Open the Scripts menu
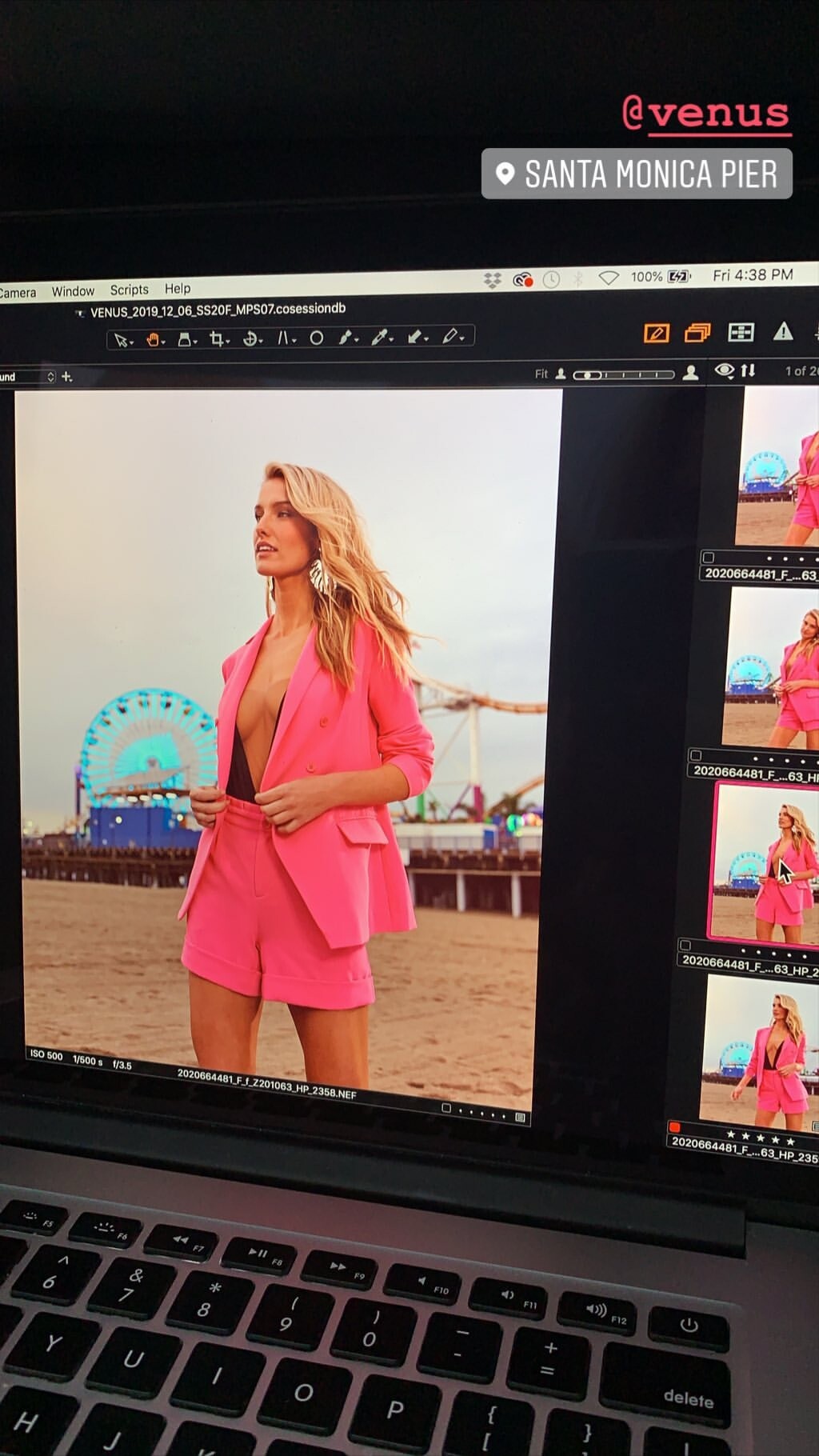Image resolution: width=819 pixels, height=1456 pixels. 129,290
